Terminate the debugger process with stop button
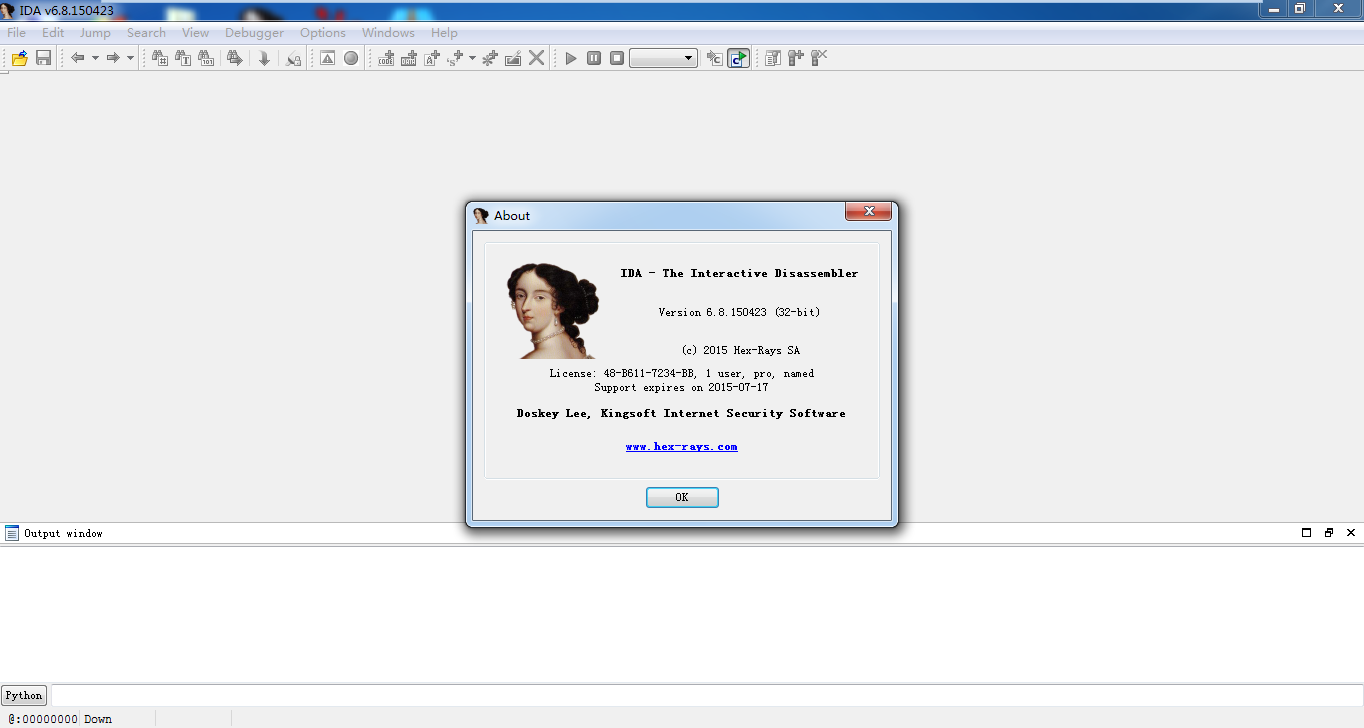The image size is (1364, 728). (617, 58)
